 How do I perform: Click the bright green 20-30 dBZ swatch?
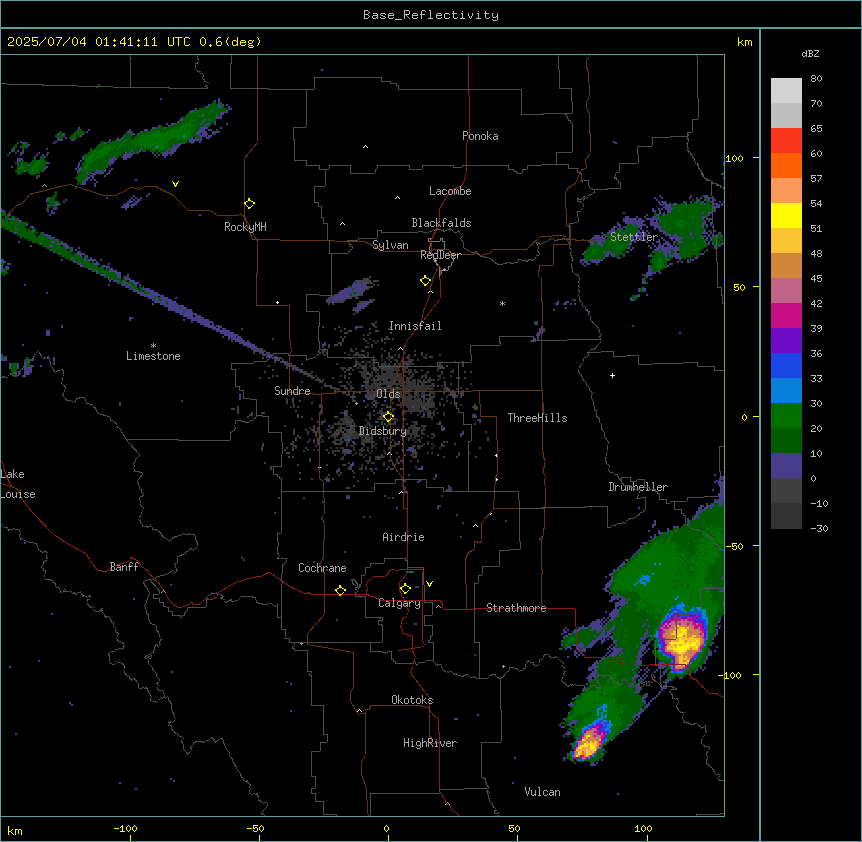786,416
